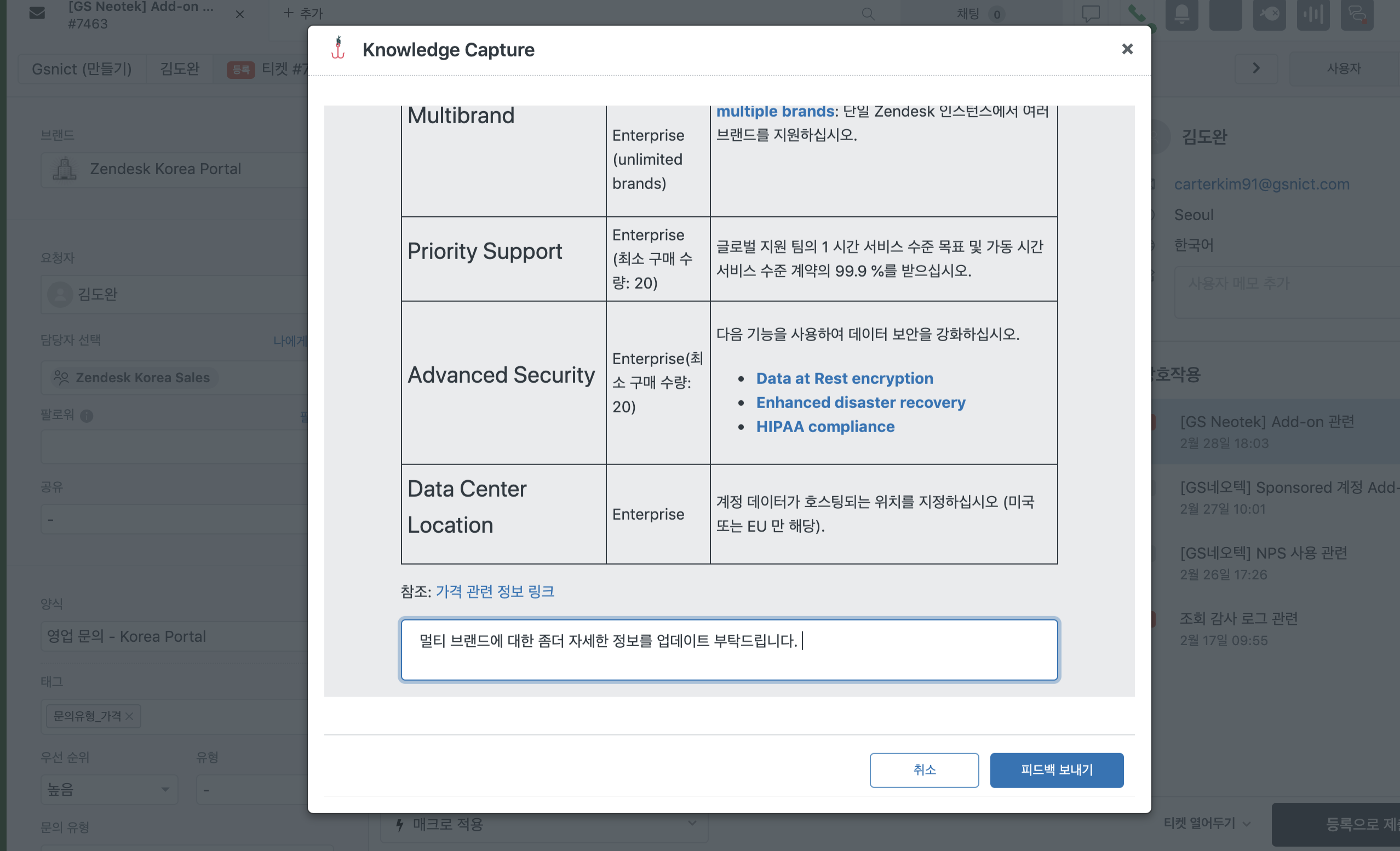This screenshot has height=851, width=1400.
Task: Click the 한국어 language text
Action: pyautogui.click(x=1193, y=245)
